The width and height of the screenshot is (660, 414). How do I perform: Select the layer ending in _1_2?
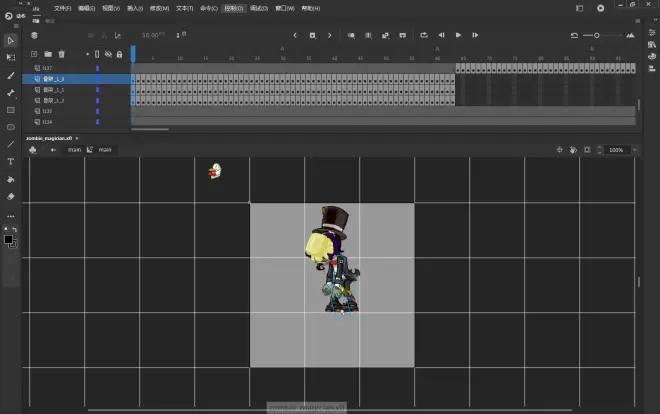point(53,101)
